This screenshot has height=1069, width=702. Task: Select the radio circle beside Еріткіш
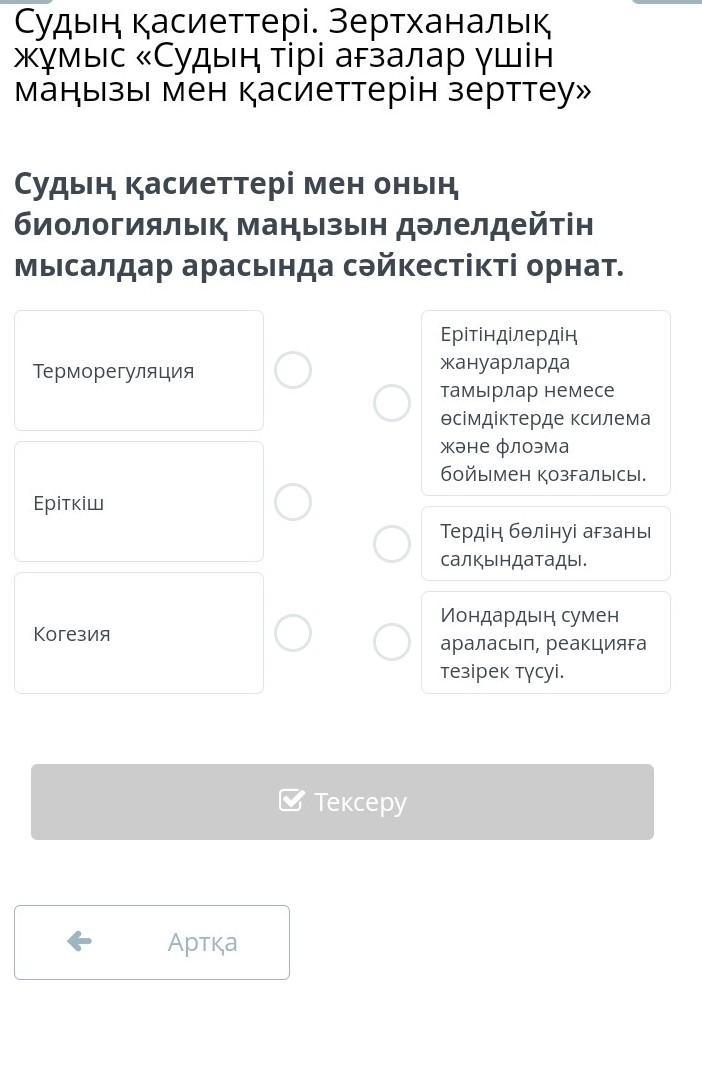[293, 501]
